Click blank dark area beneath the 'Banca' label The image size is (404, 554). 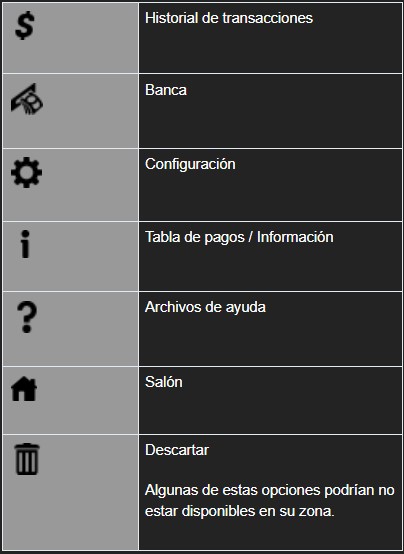[x=270, y=124]
